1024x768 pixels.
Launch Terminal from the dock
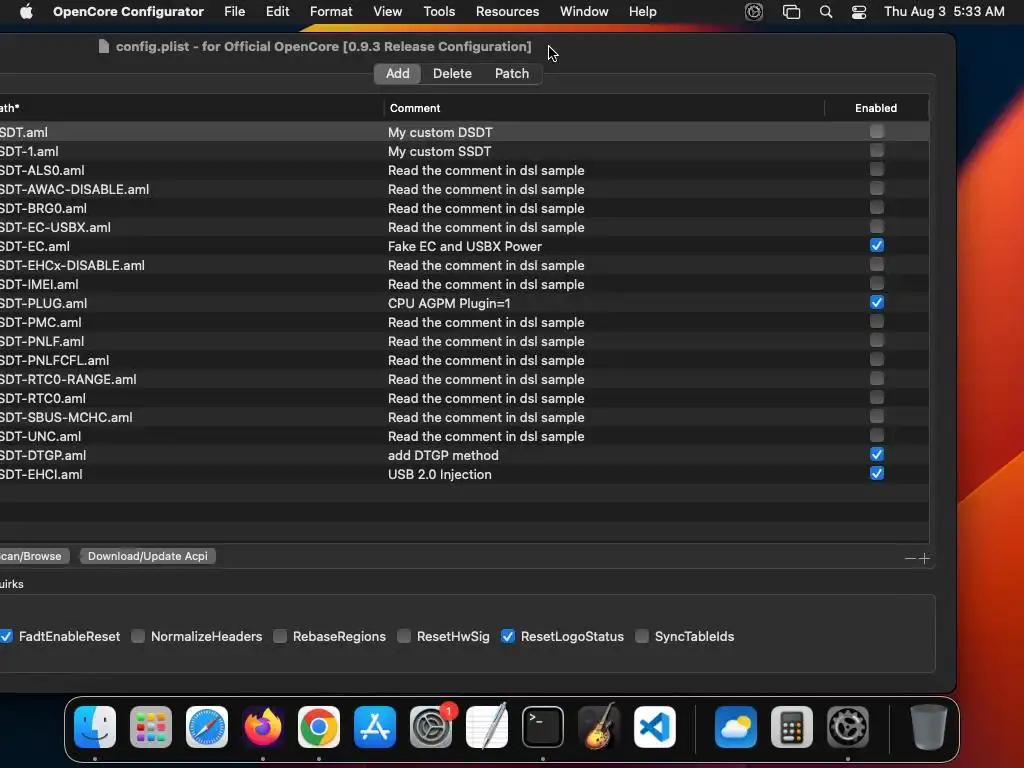tap(543, 727)
